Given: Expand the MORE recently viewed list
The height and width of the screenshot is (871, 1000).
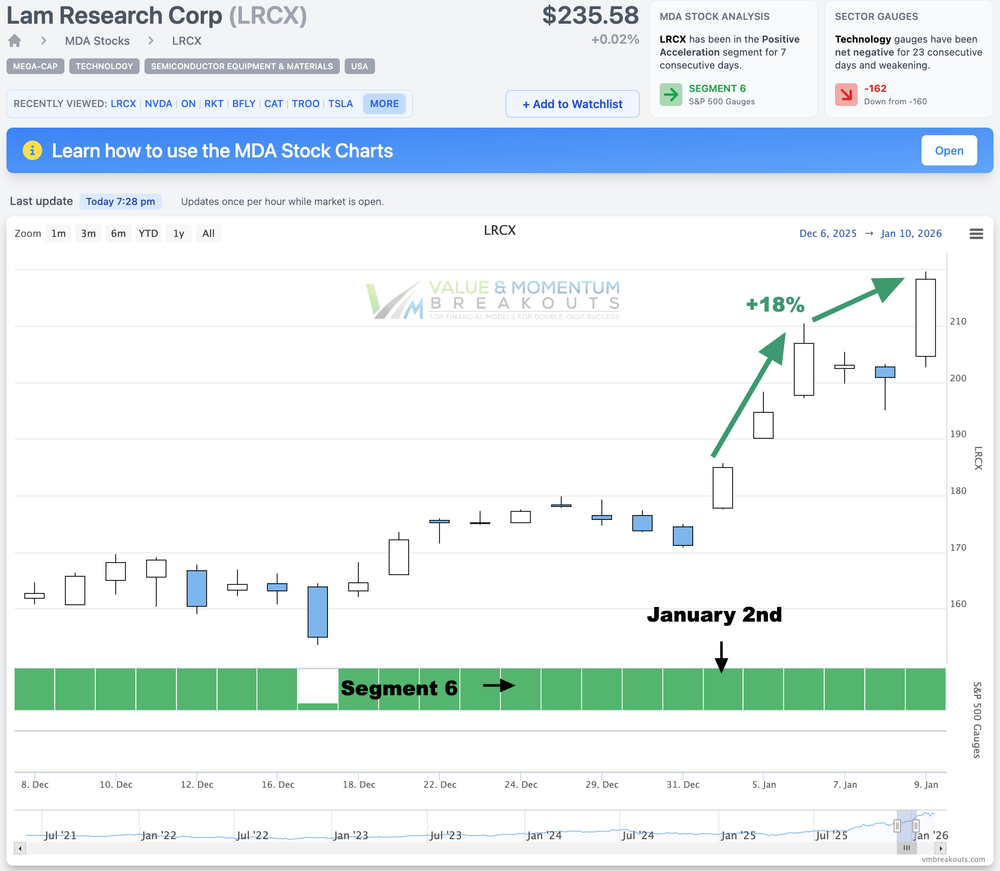Looking at the screenshot, I should click(384, 103).
